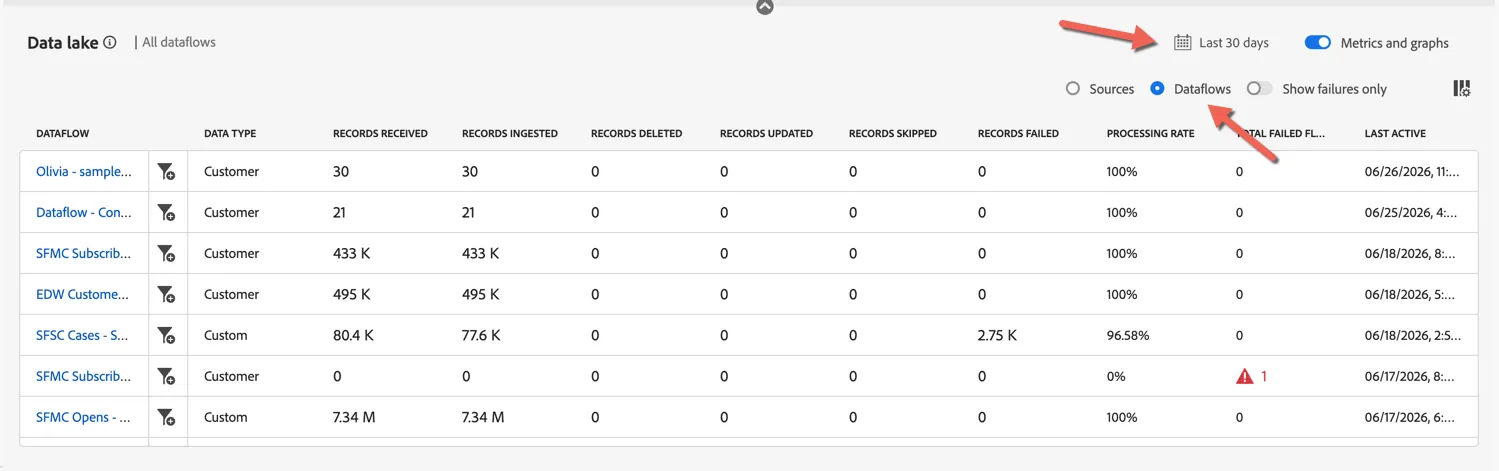1499x471 pixels.
Task: Collapse the panel with the top chevron
Action: tap(765, 6)
